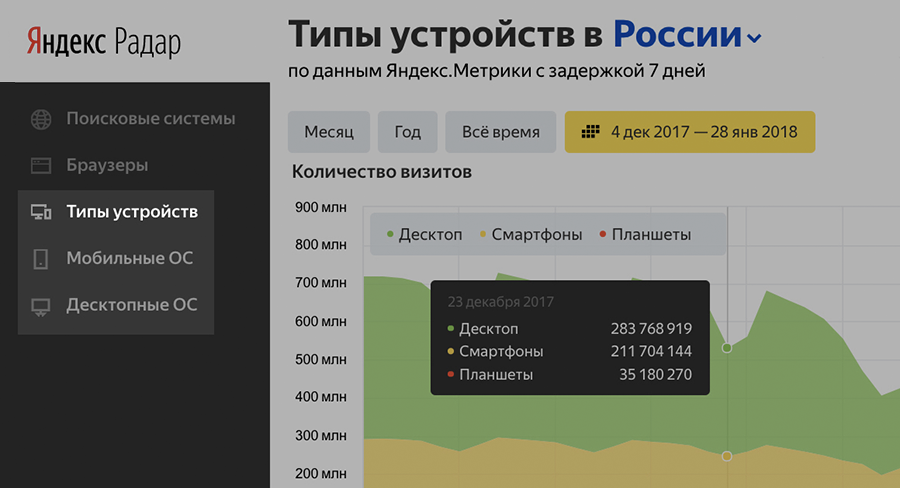Click the monitor icon beside Десктопные ОС
The image size is (900, 488).
pyautogui.click(x=41, y=307)
